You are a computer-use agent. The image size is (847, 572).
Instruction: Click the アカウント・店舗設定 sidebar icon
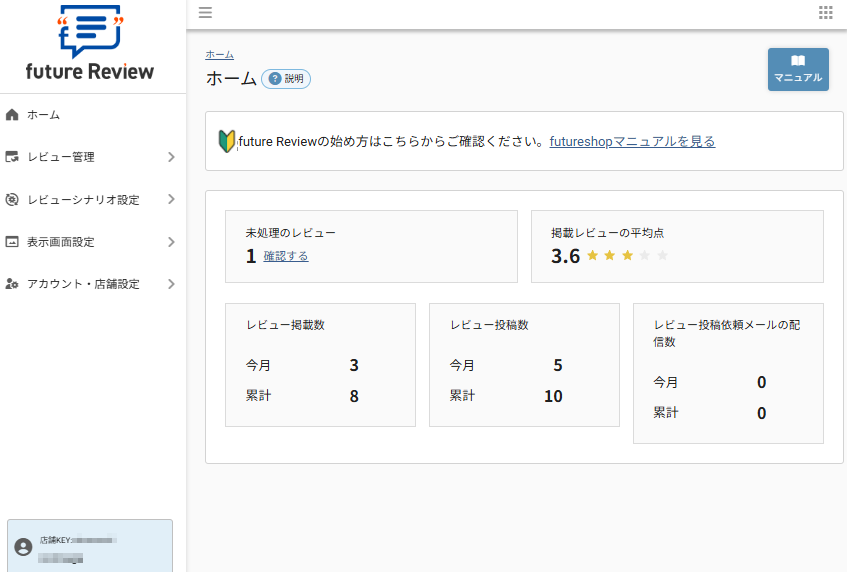coord(12,284)
